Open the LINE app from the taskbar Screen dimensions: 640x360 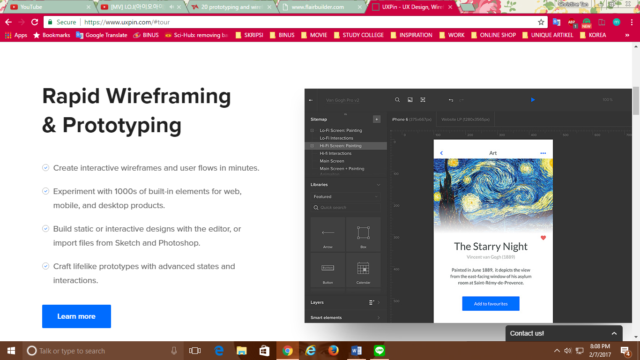pyautogui.click(x=379, y=351)
